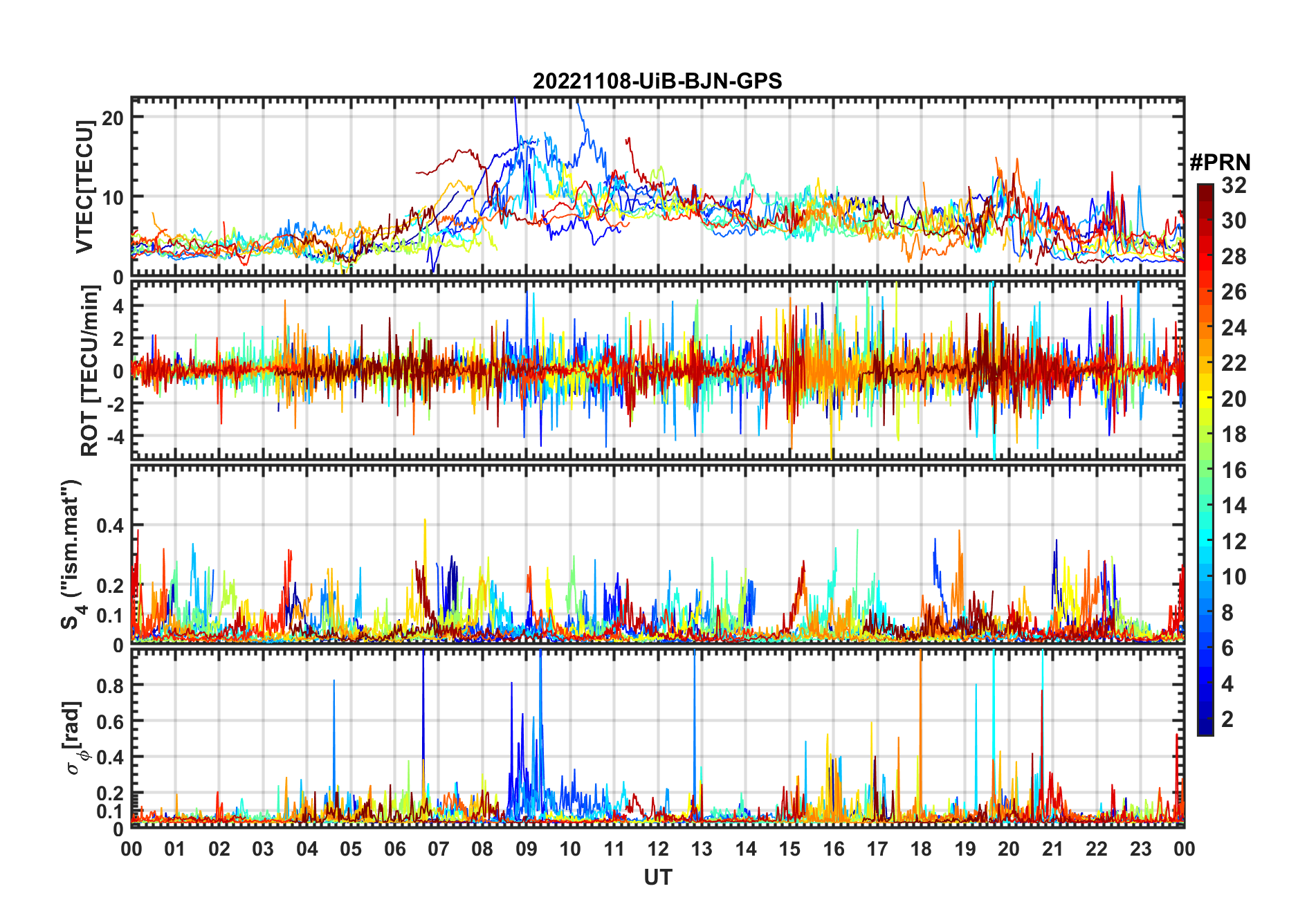Click sigma phi y-axis tick label 0.8
Screen dimensions: 1316x920
point(110,686)
